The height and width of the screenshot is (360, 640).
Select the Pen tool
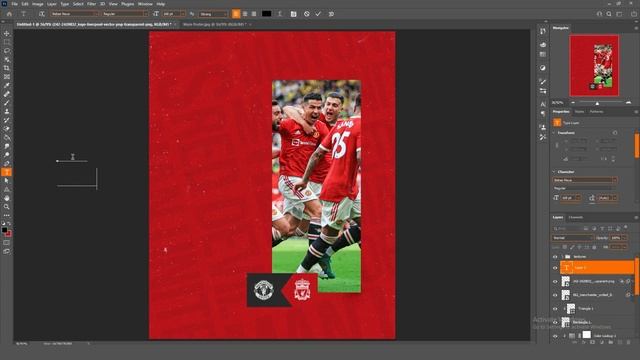7,163
